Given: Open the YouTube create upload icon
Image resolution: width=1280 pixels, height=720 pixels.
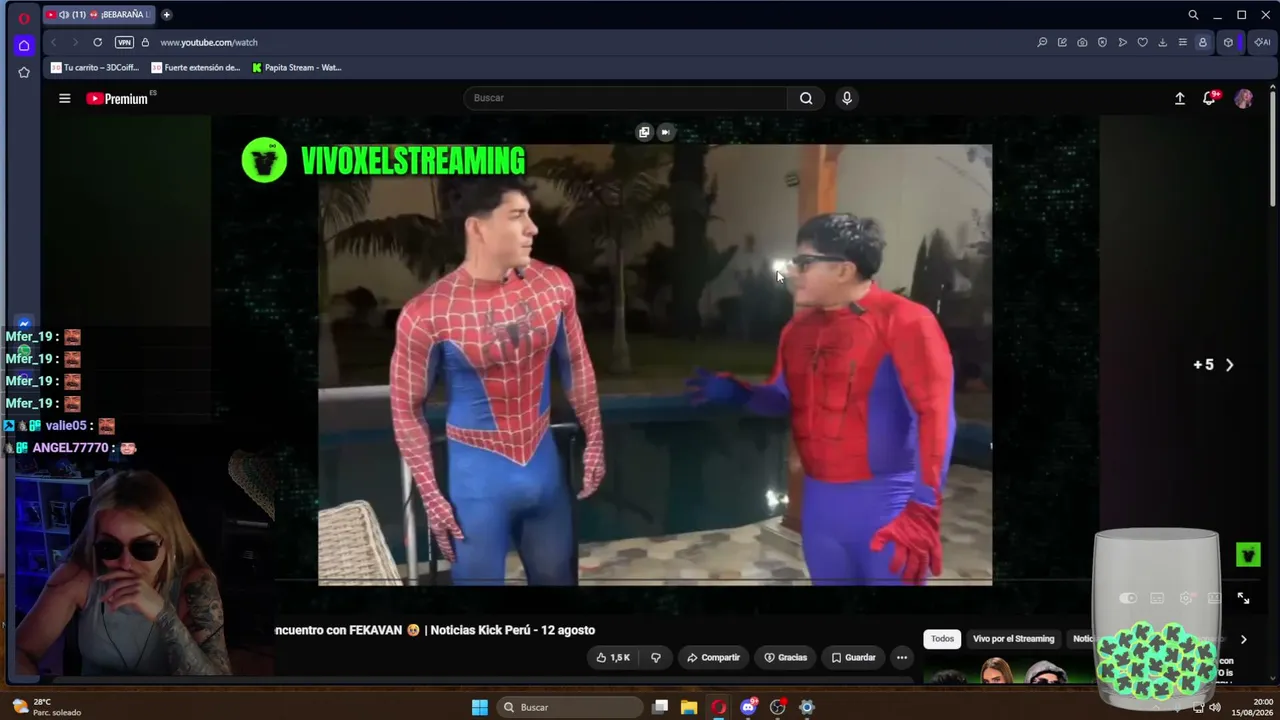Looking at the screenshot, I should tap(1180, 98).
